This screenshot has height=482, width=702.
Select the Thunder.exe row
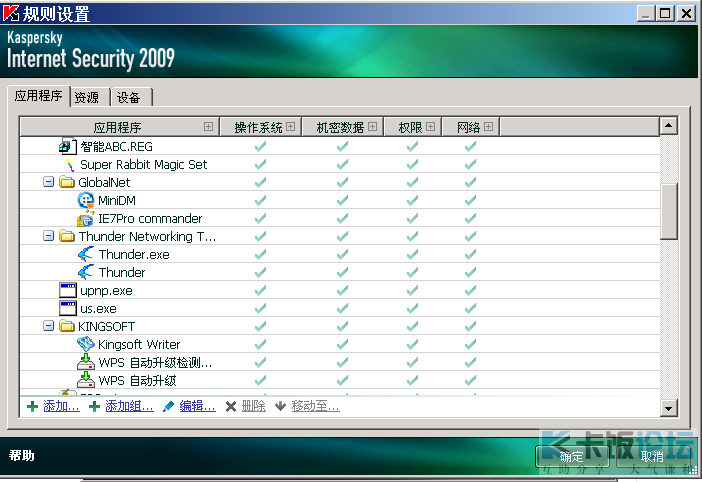(340, 254)
